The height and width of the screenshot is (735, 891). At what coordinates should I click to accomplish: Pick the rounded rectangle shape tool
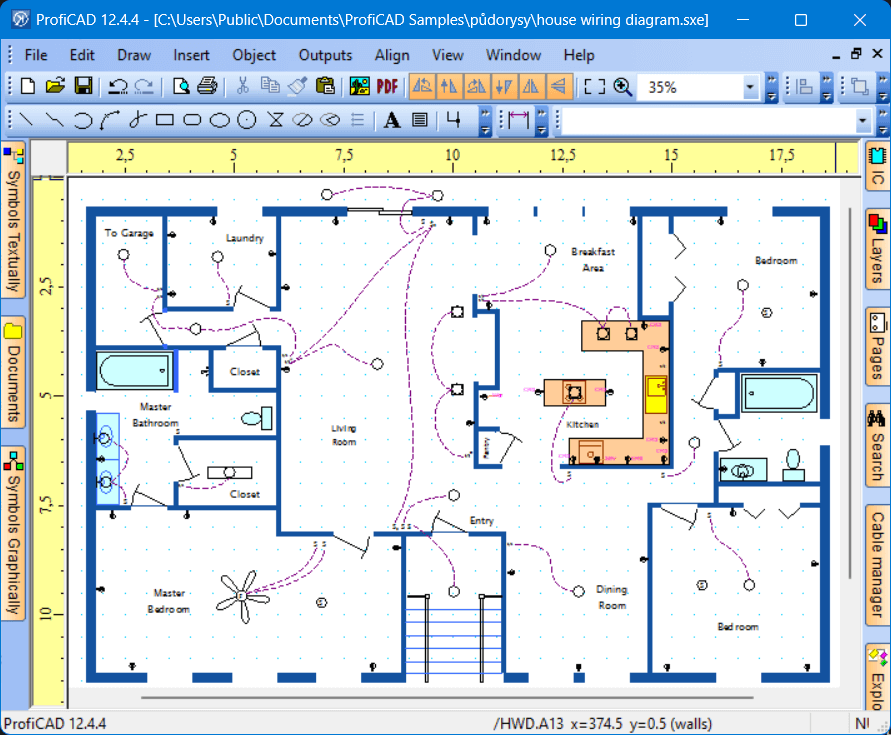[x=193, y=121]
